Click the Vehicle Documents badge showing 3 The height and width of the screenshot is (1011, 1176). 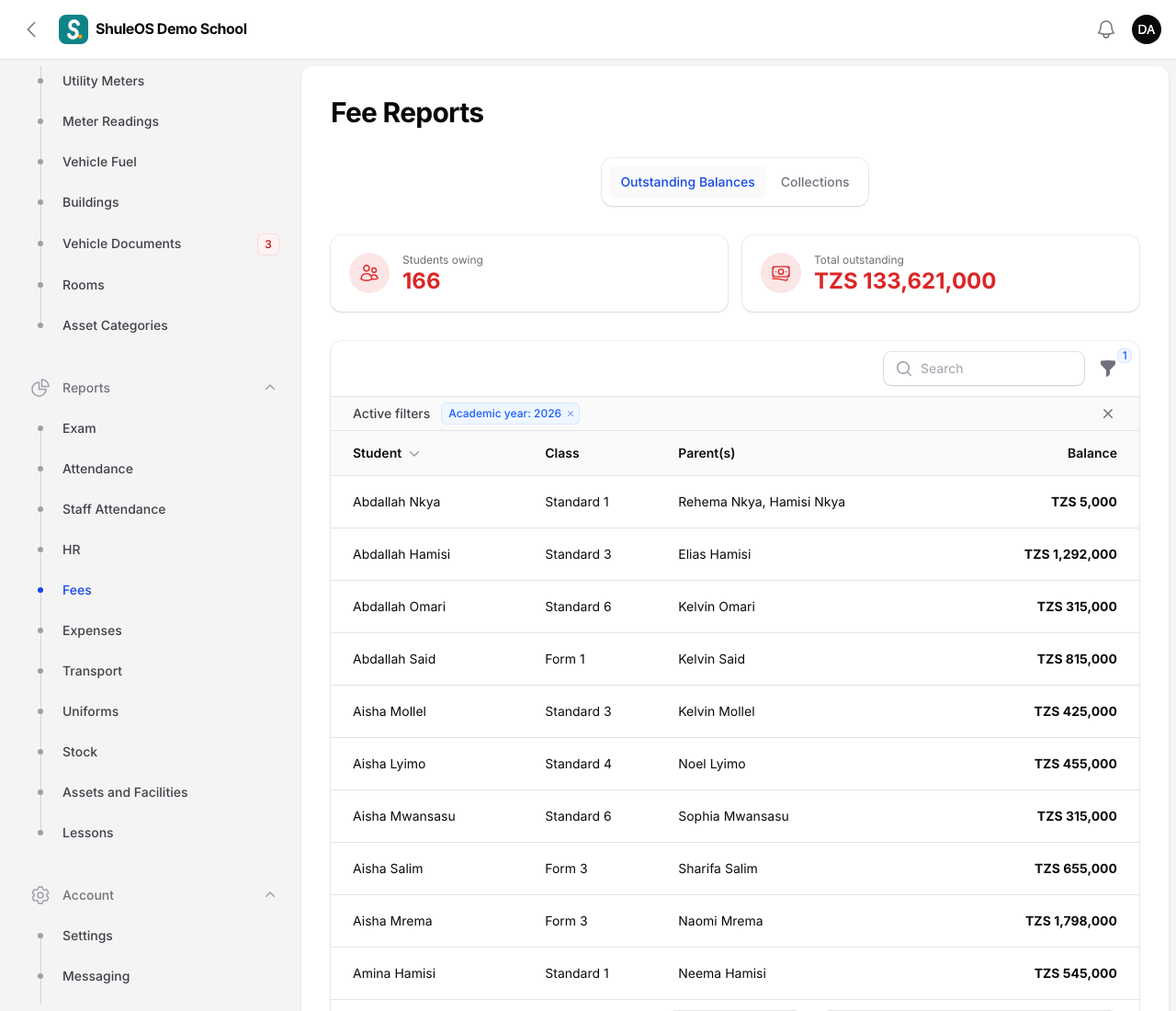tap(268, 244)
